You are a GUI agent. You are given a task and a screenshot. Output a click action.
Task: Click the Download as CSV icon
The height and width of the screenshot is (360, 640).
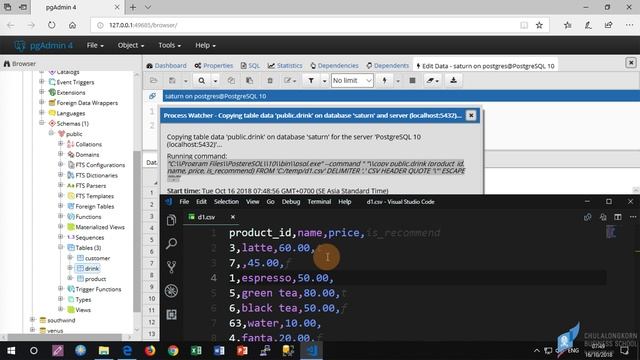453,80
